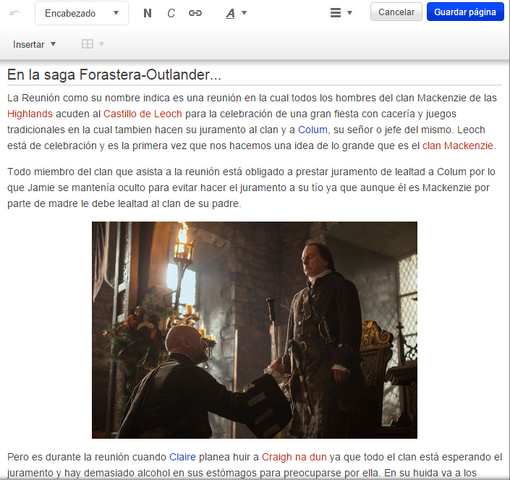This screenshot has height=480, width=510.
Task: Select the embedded oath scene image
Action: tap(254, 330)
